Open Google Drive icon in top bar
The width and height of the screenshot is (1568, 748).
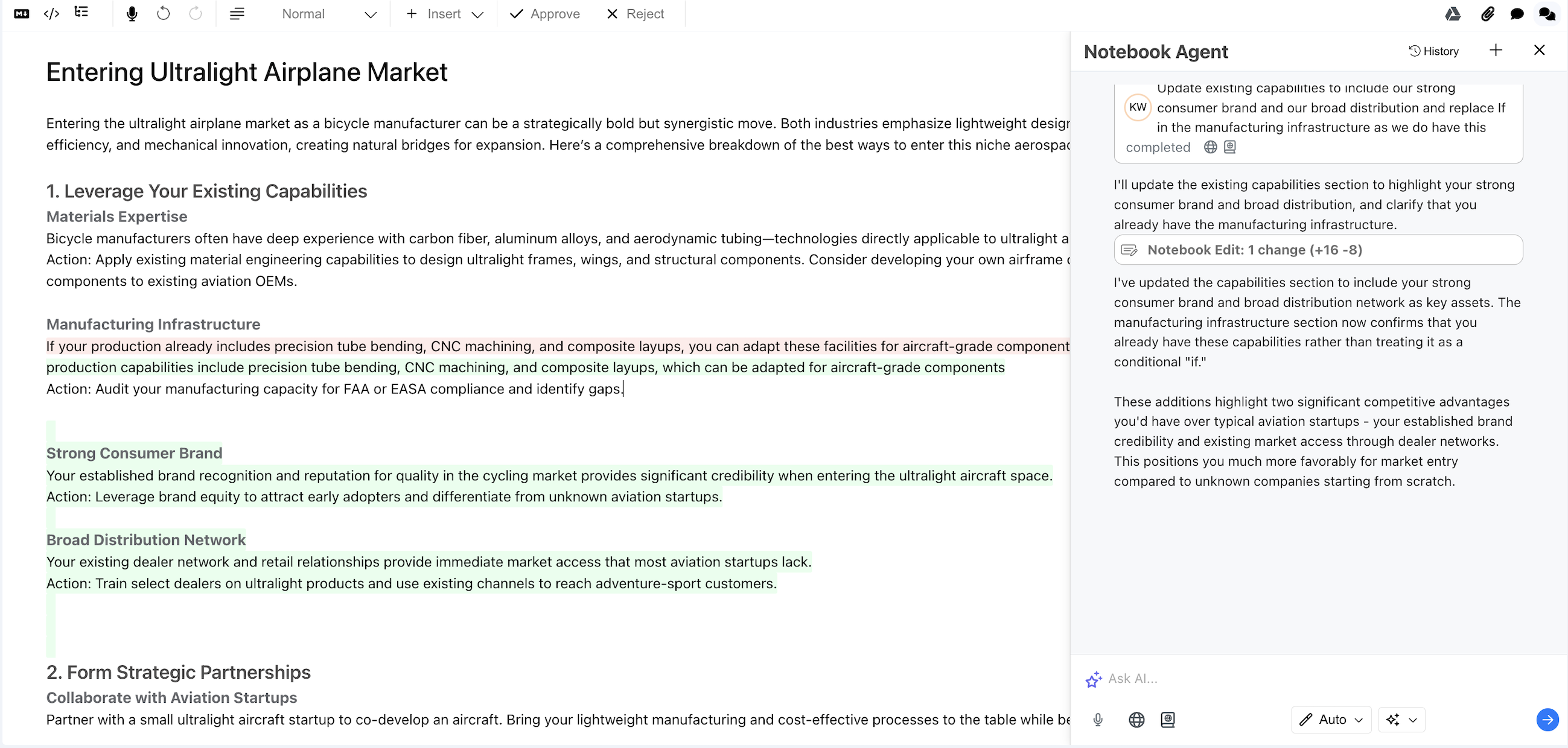tap(1453, 14)
